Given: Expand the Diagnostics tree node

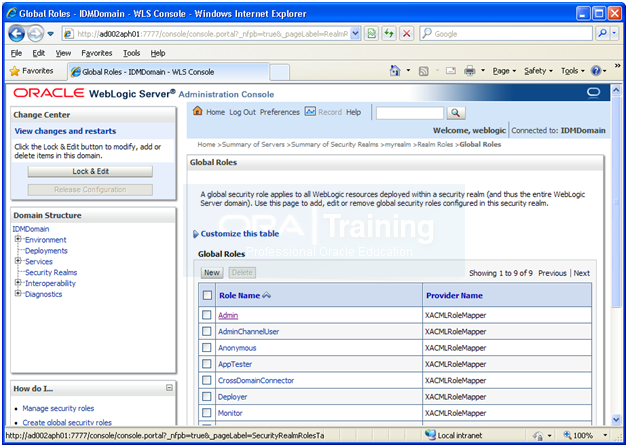Looking at the screenshot, I should pos(18,293).
